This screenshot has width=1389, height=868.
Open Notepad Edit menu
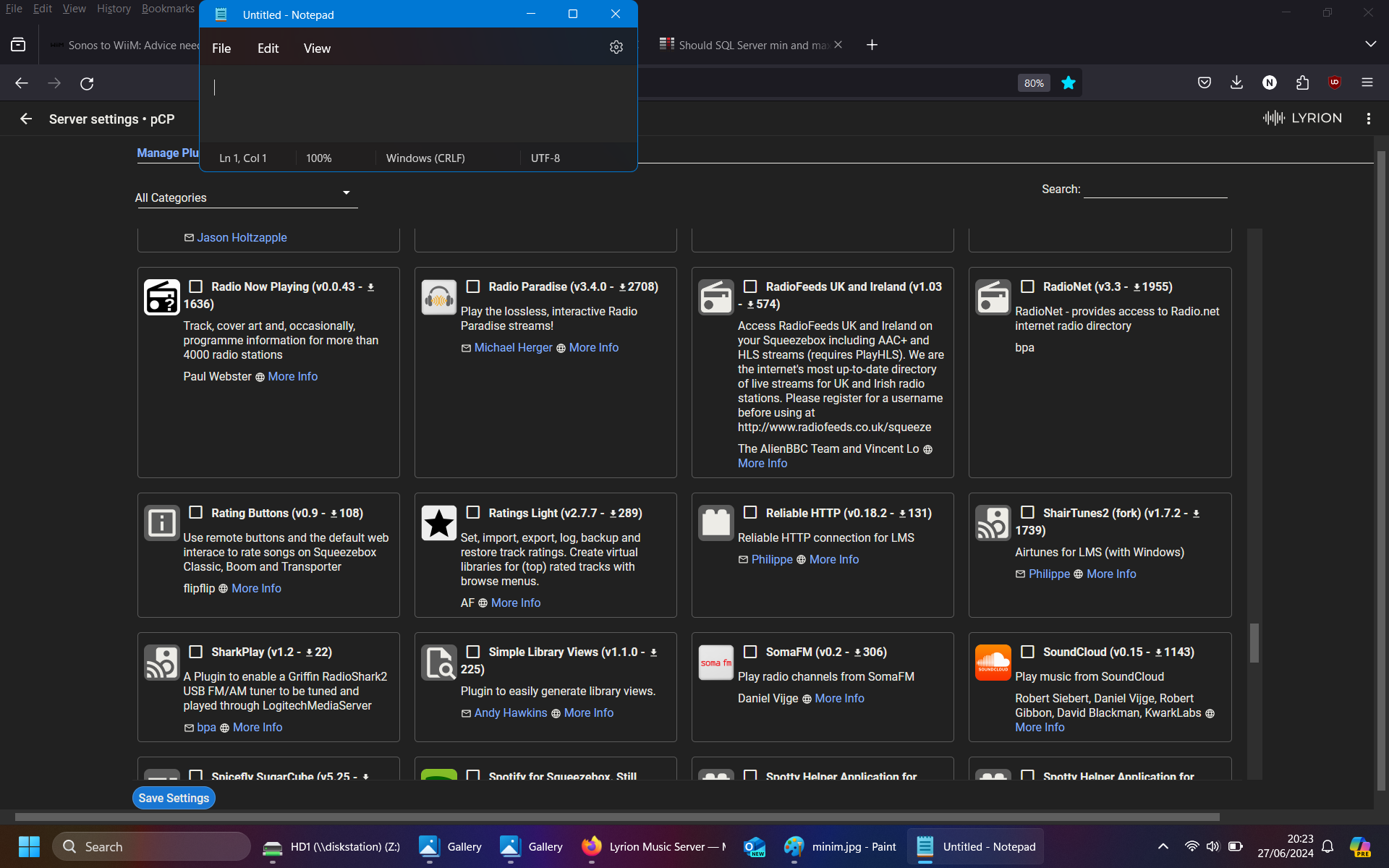(x=268, y=48)
